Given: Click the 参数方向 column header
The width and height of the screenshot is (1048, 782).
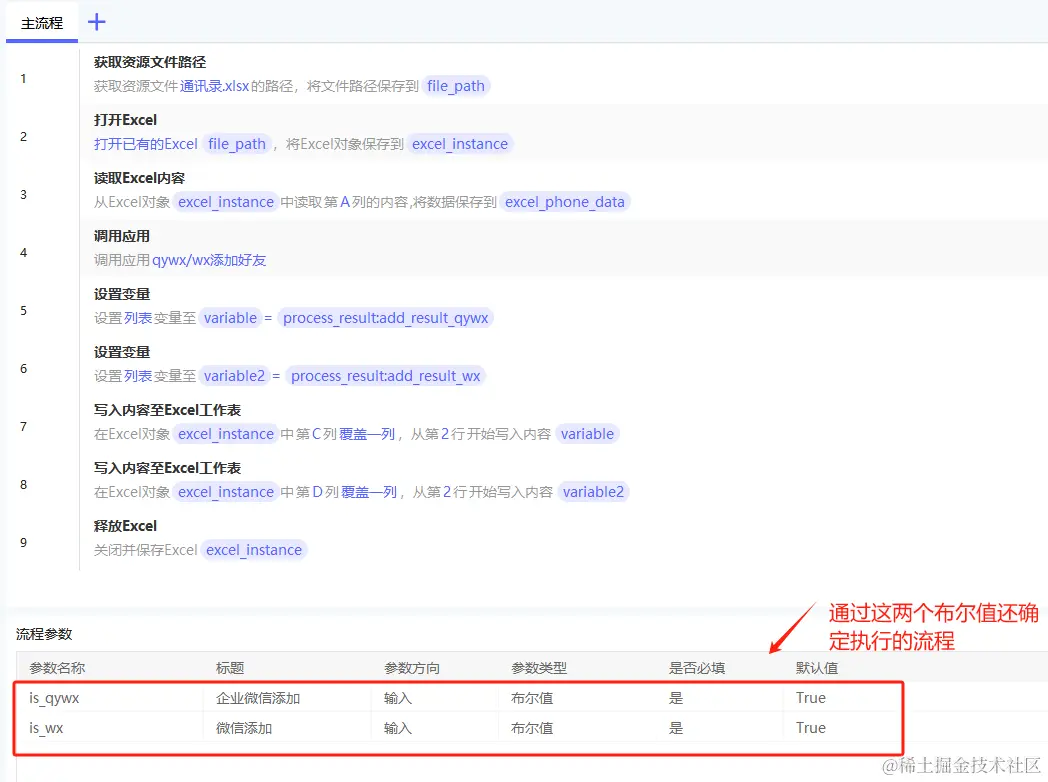Looking at the screenshot, I should tap(412, 668).
